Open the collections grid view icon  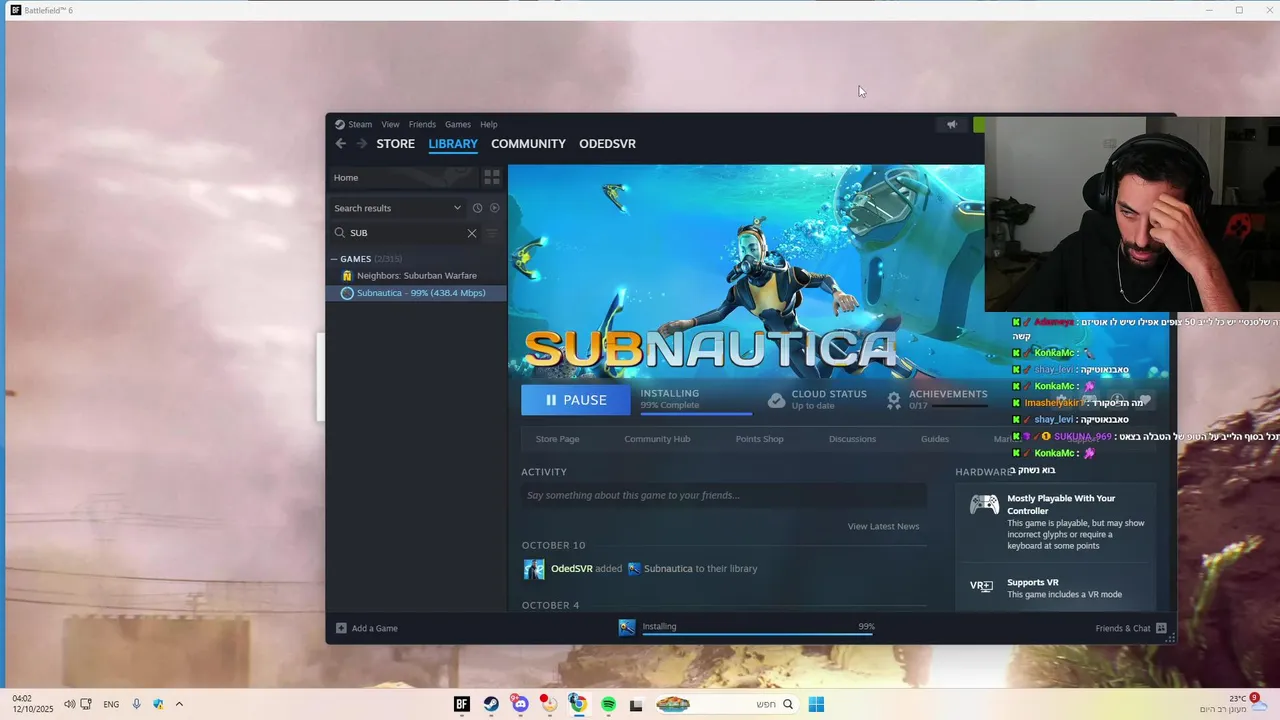click(492, 177)
